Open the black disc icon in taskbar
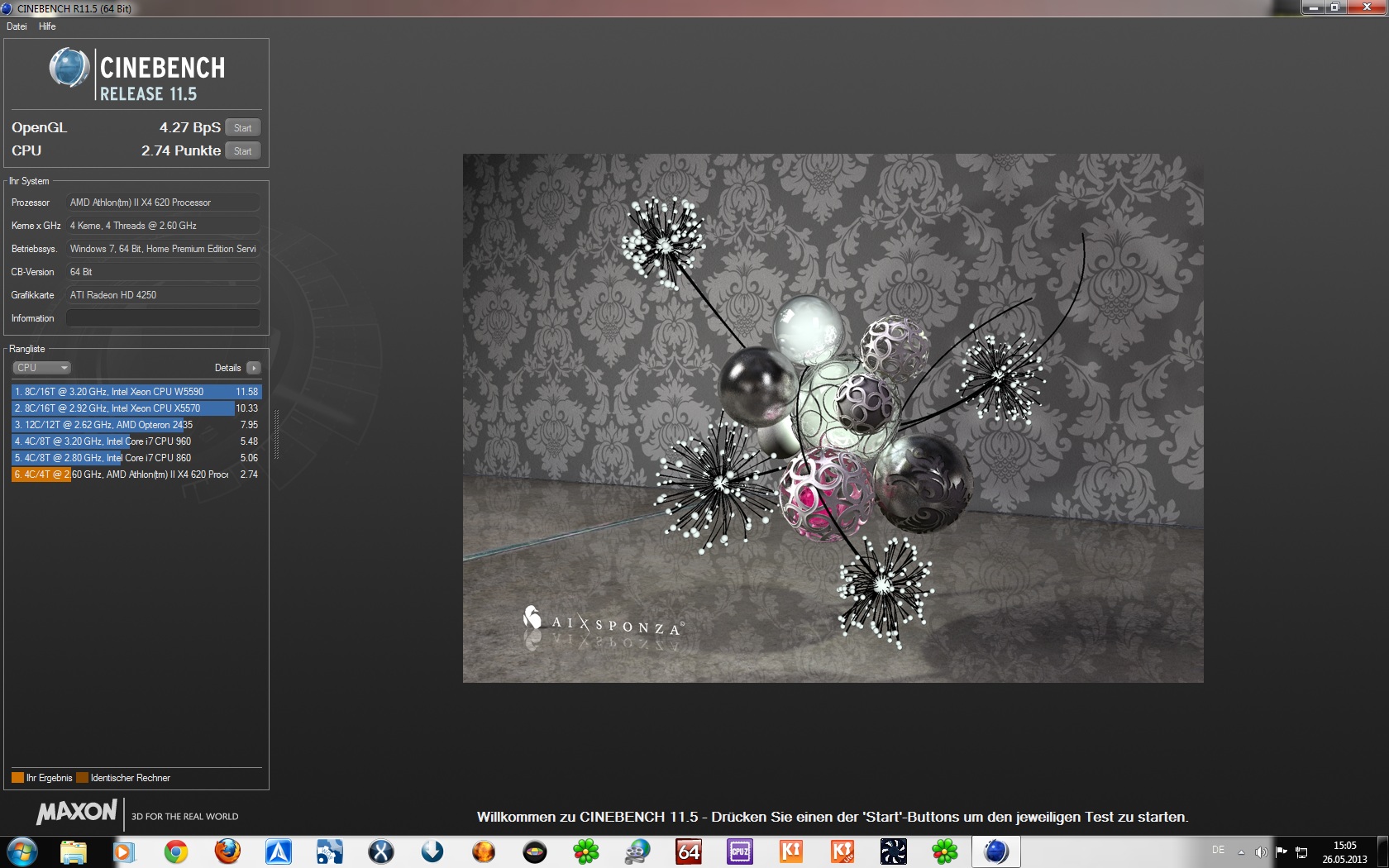 coord(535,851)
